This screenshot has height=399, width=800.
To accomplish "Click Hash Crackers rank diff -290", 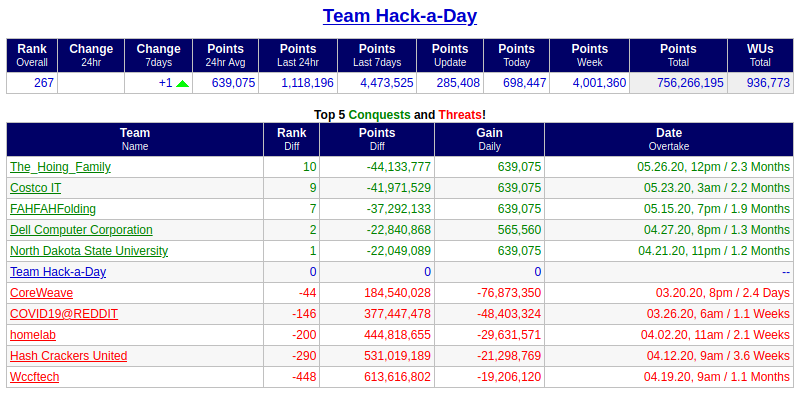I will pos(304,356).
